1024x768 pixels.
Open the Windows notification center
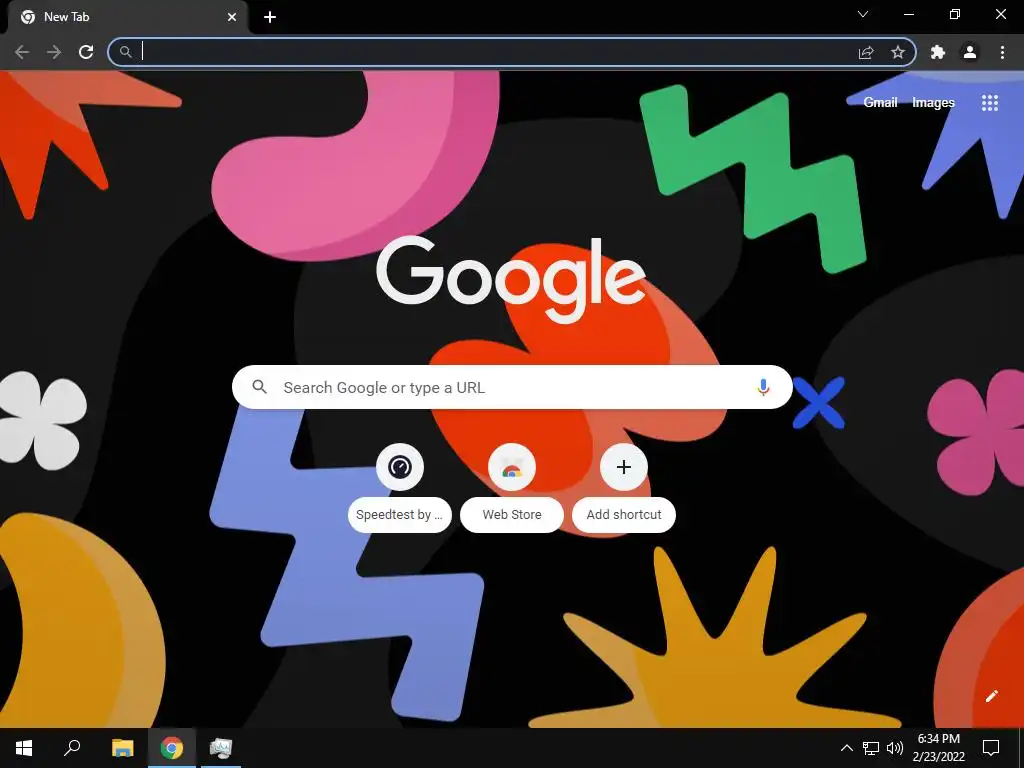point(991,748)
